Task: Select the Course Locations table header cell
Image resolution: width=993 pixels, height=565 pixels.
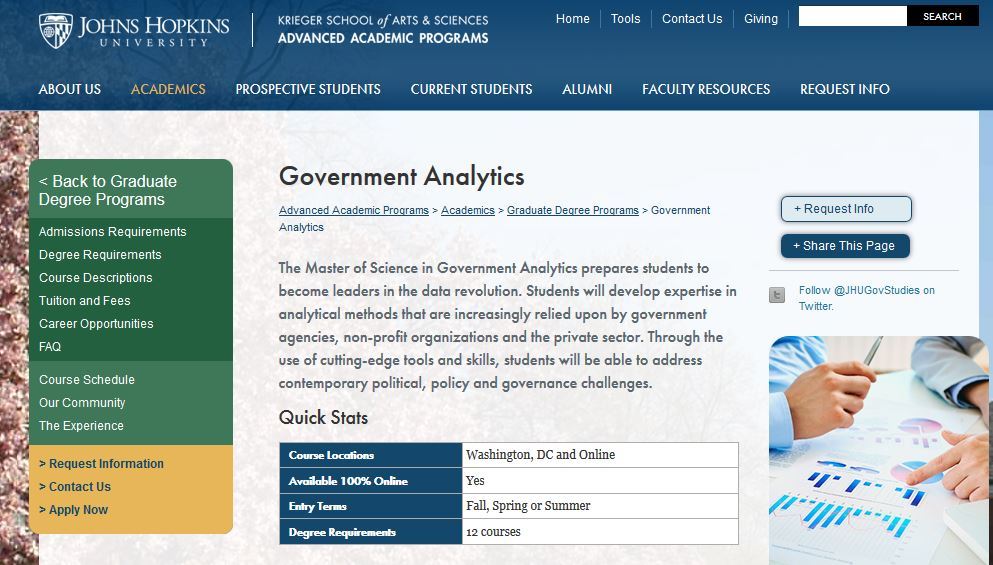Action: 371,455
